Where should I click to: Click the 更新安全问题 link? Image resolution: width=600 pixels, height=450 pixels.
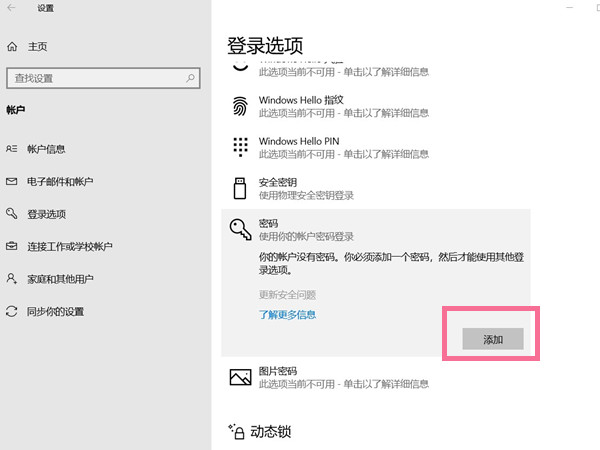[x=287, y=295]
